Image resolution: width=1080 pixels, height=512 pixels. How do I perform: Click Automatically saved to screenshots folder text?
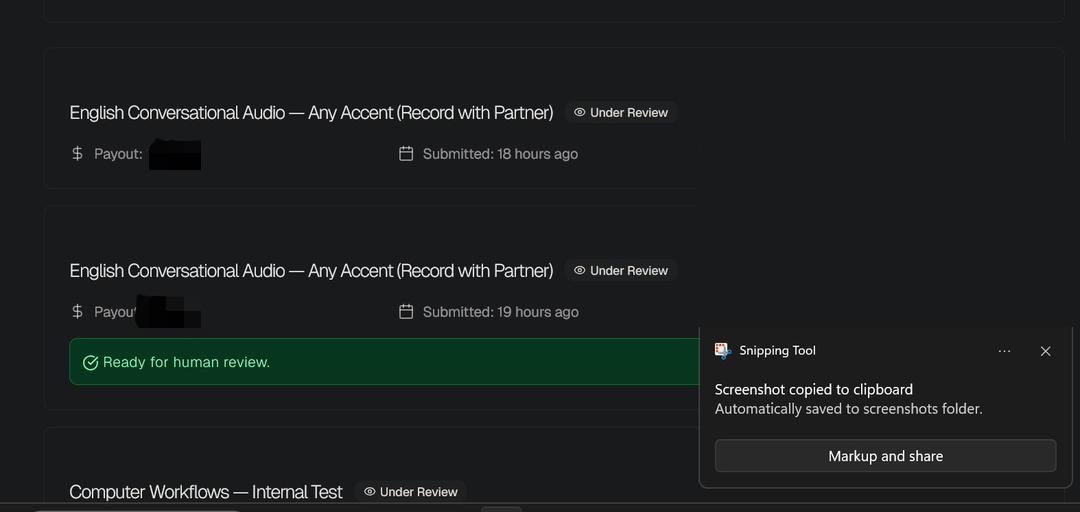click(x=849, y=409)
